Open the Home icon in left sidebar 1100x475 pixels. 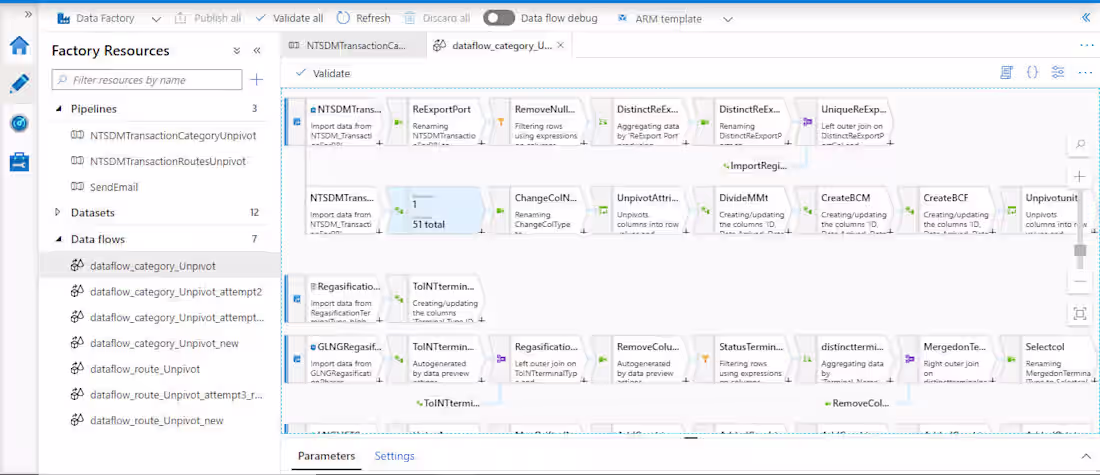(19, 46)
